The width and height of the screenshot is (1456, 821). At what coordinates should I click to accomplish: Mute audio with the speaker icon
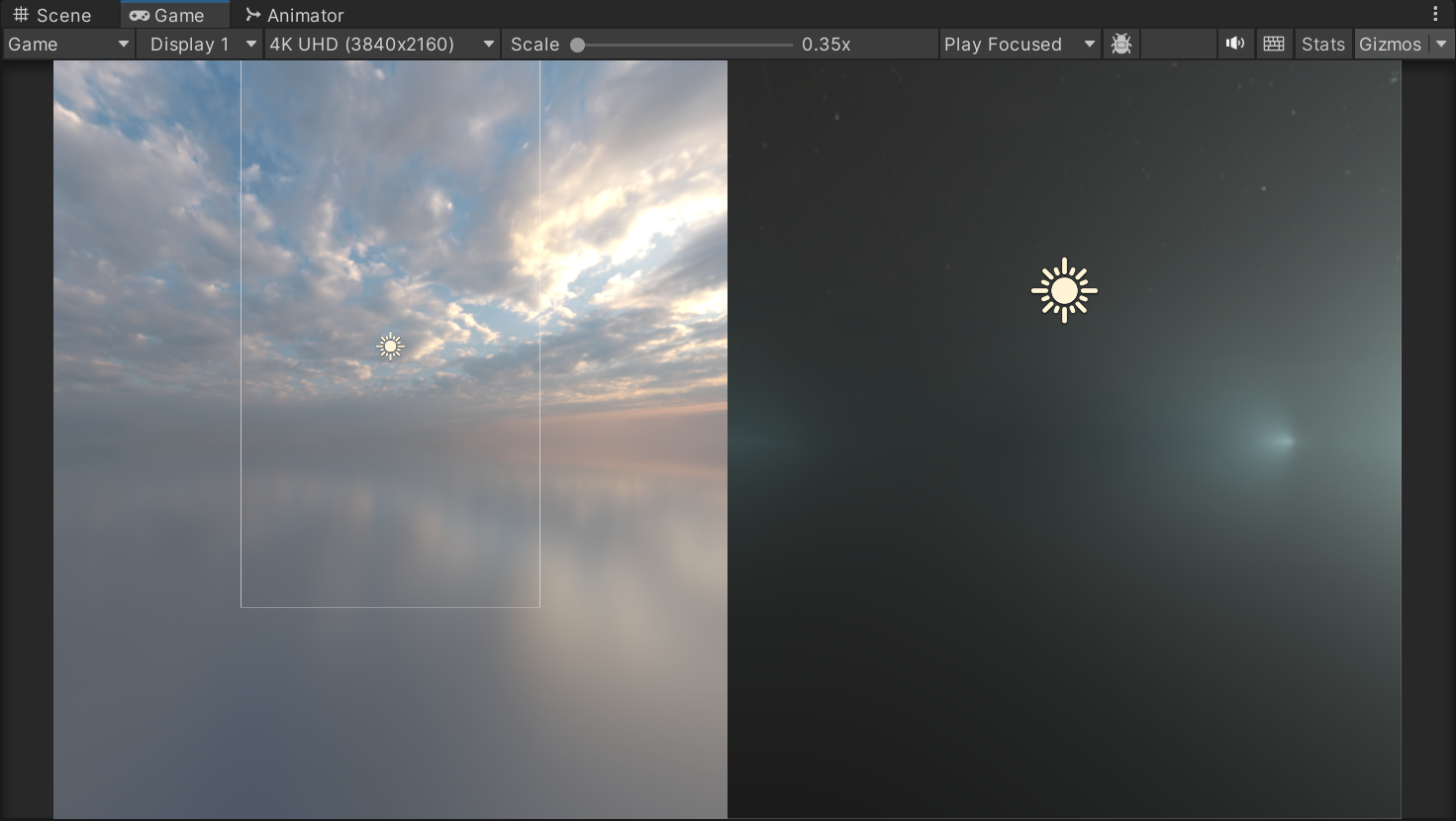(x=1235, y=45)
